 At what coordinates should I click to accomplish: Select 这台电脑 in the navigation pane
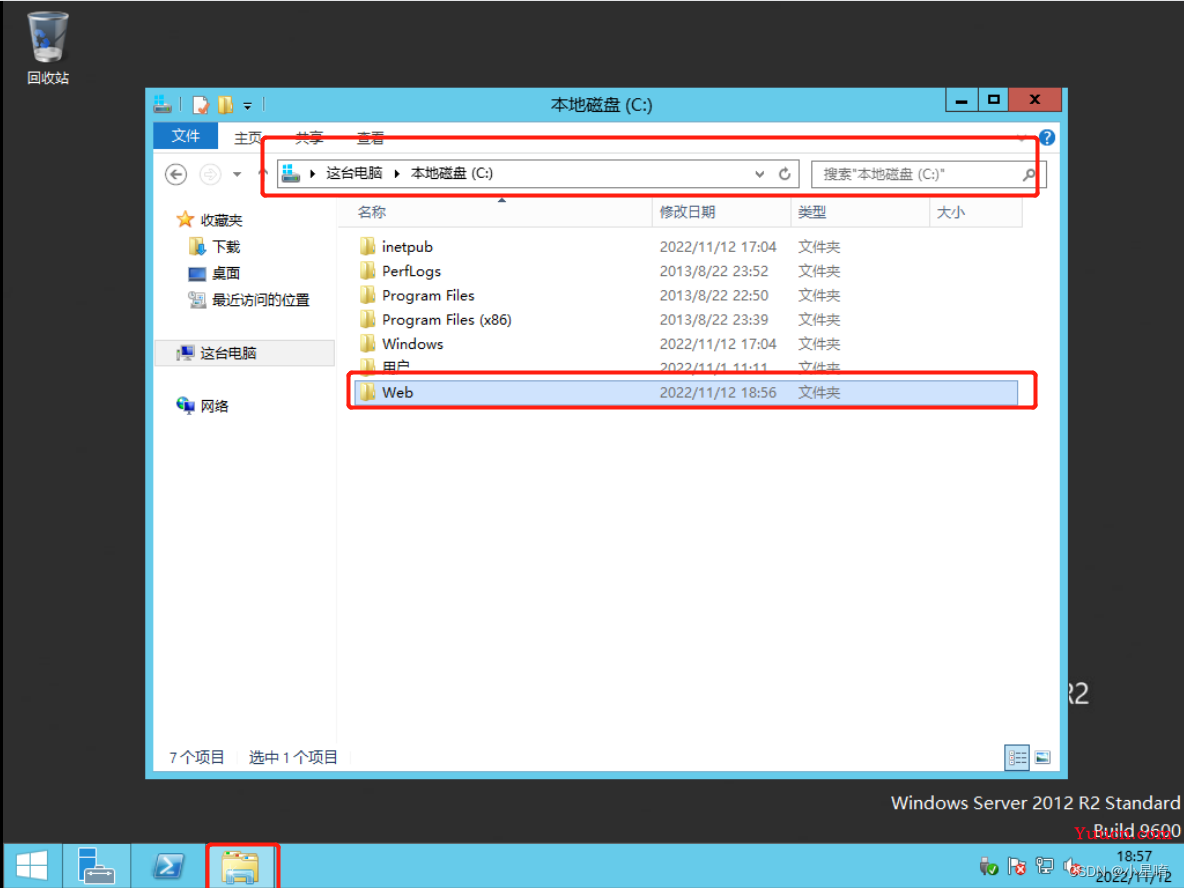click(228, 353)
